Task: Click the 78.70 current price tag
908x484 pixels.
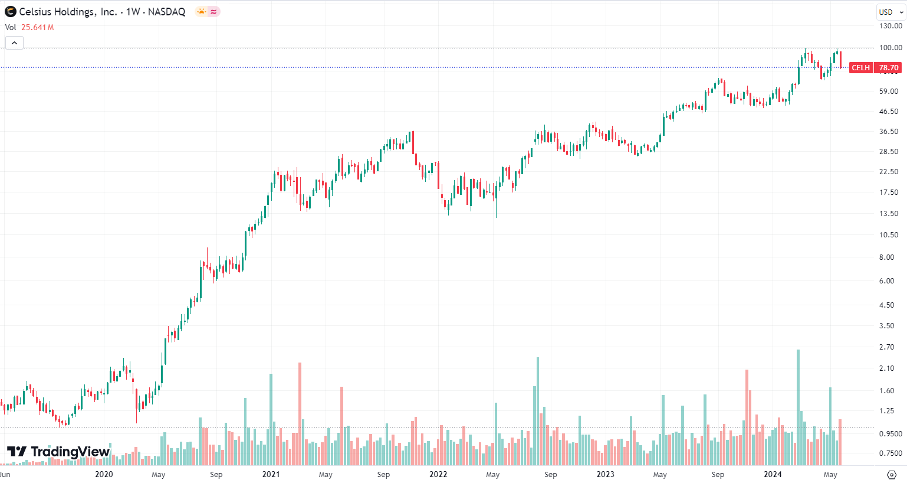Action: point(887,67)
